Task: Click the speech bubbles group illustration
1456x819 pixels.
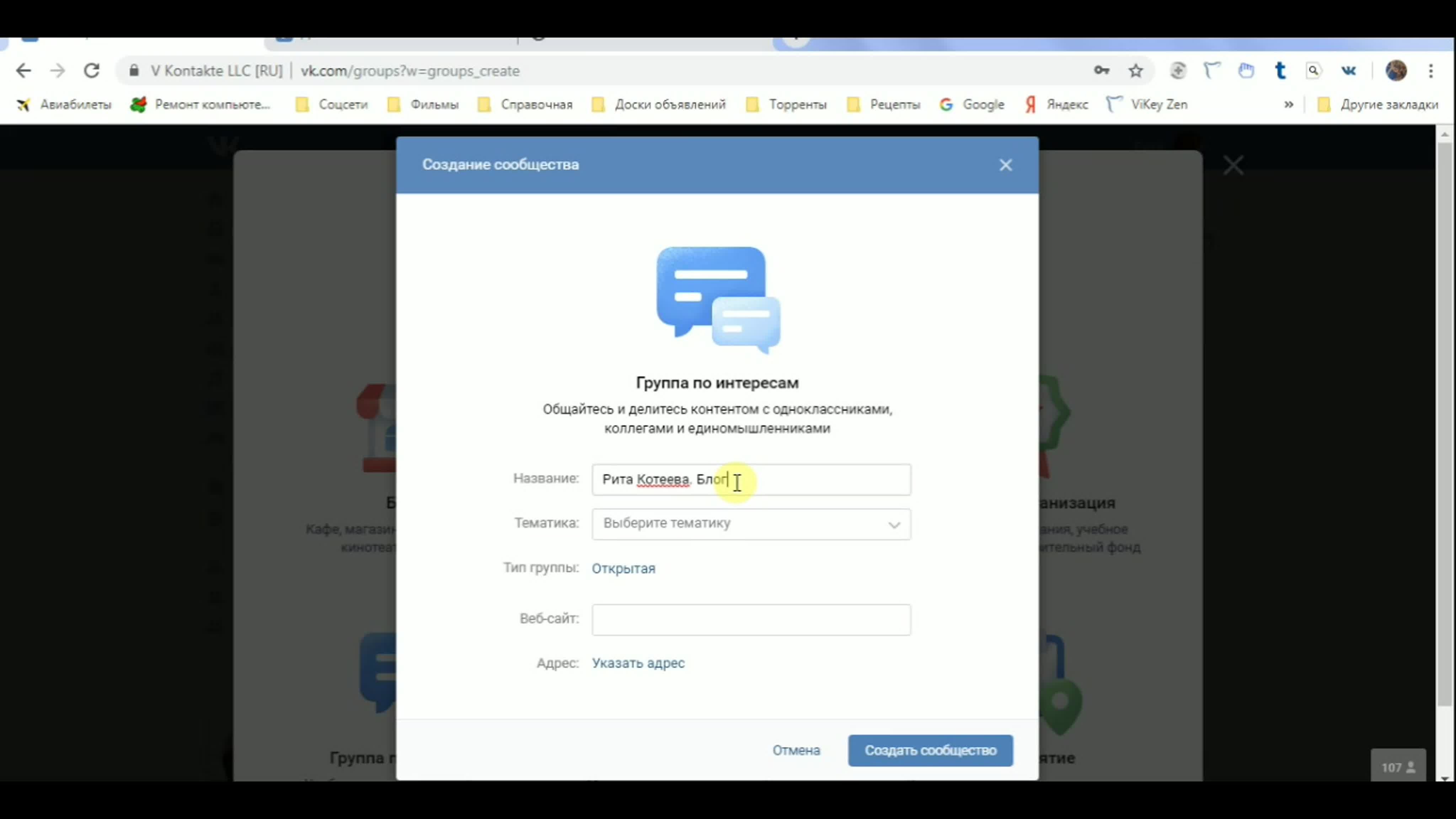Action: click(x=718, y=300)
